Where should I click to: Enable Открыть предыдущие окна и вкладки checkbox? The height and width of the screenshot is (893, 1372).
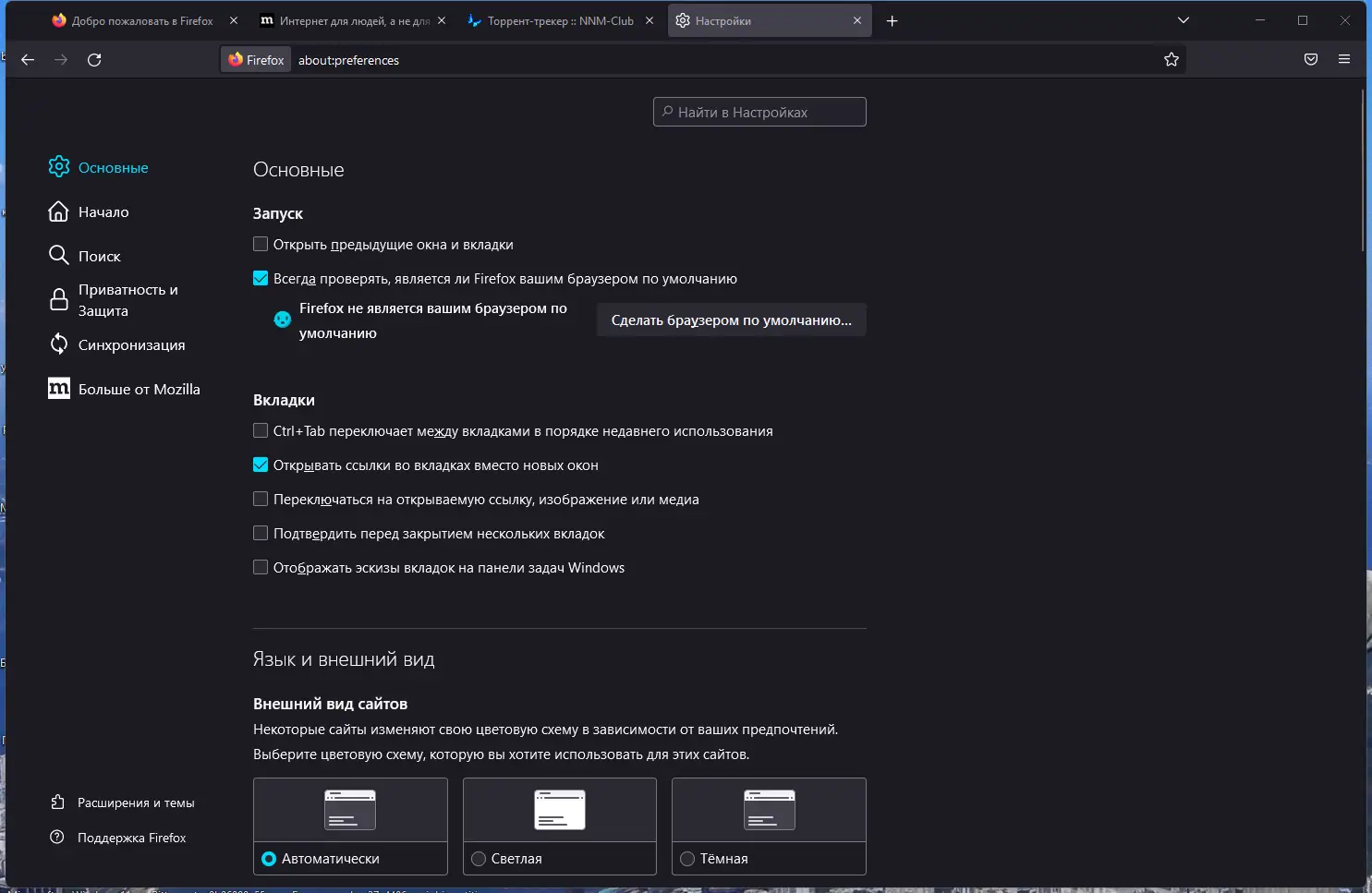tap(261, 245)
